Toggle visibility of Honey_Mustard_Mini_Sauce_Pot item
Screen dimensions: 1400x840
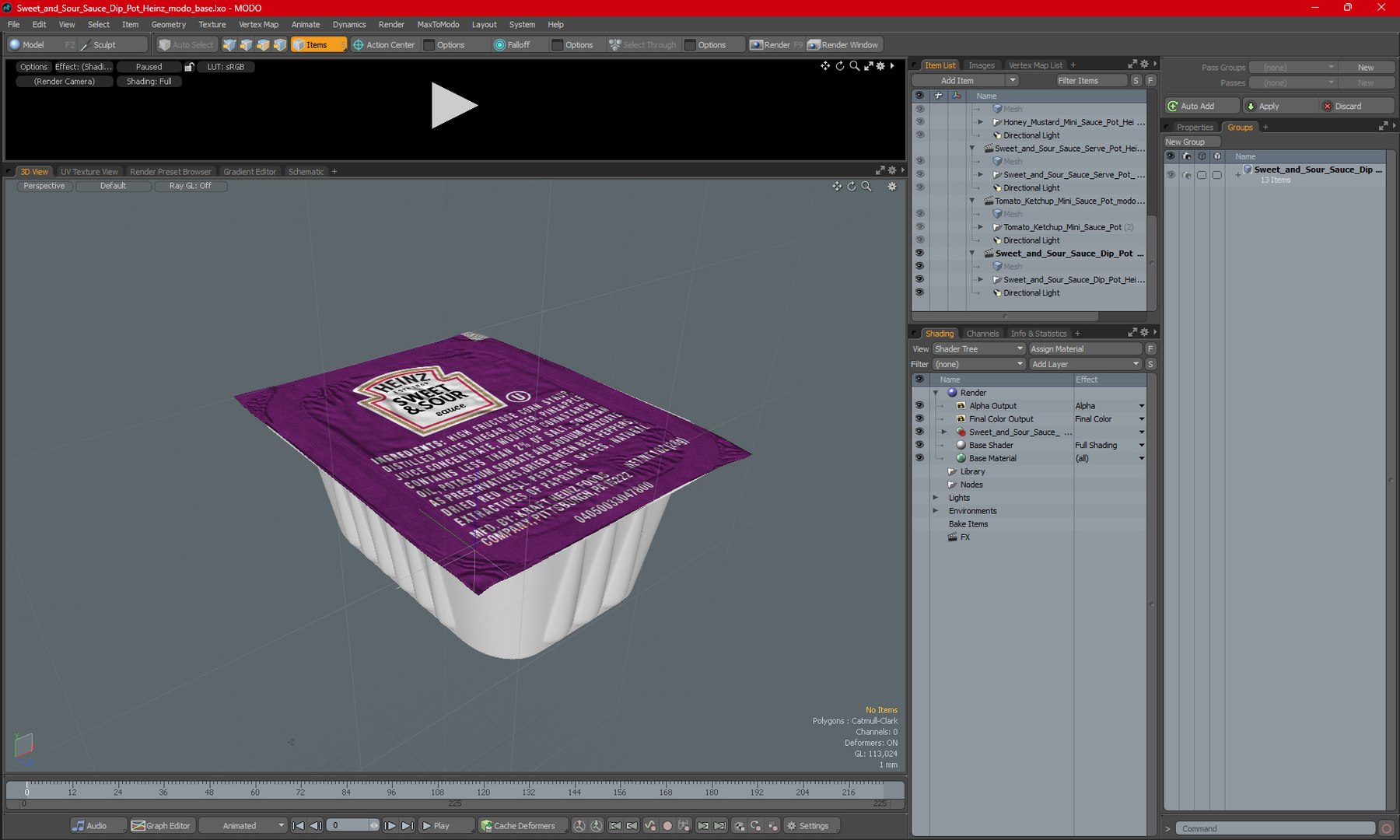coord(919,122)
